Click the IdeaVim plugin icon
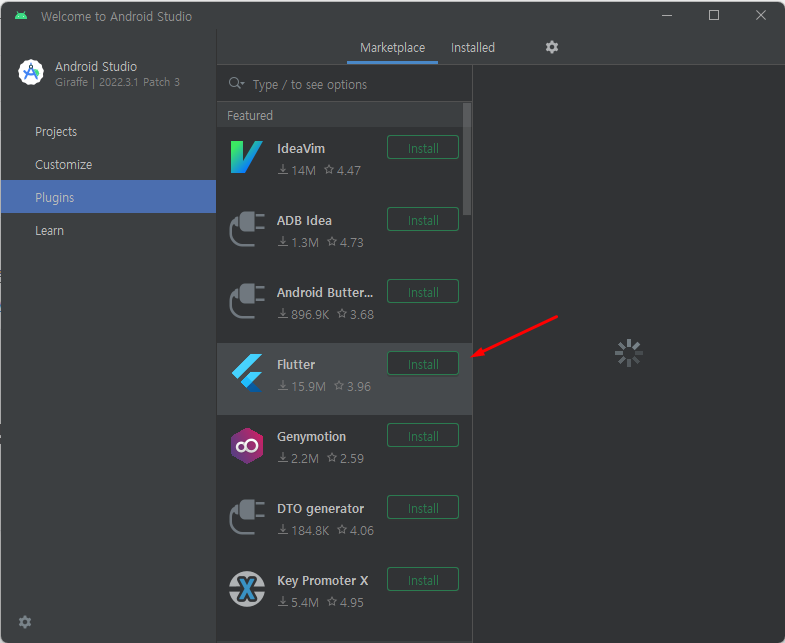This screenshot has width=785, height=643. 246,157
